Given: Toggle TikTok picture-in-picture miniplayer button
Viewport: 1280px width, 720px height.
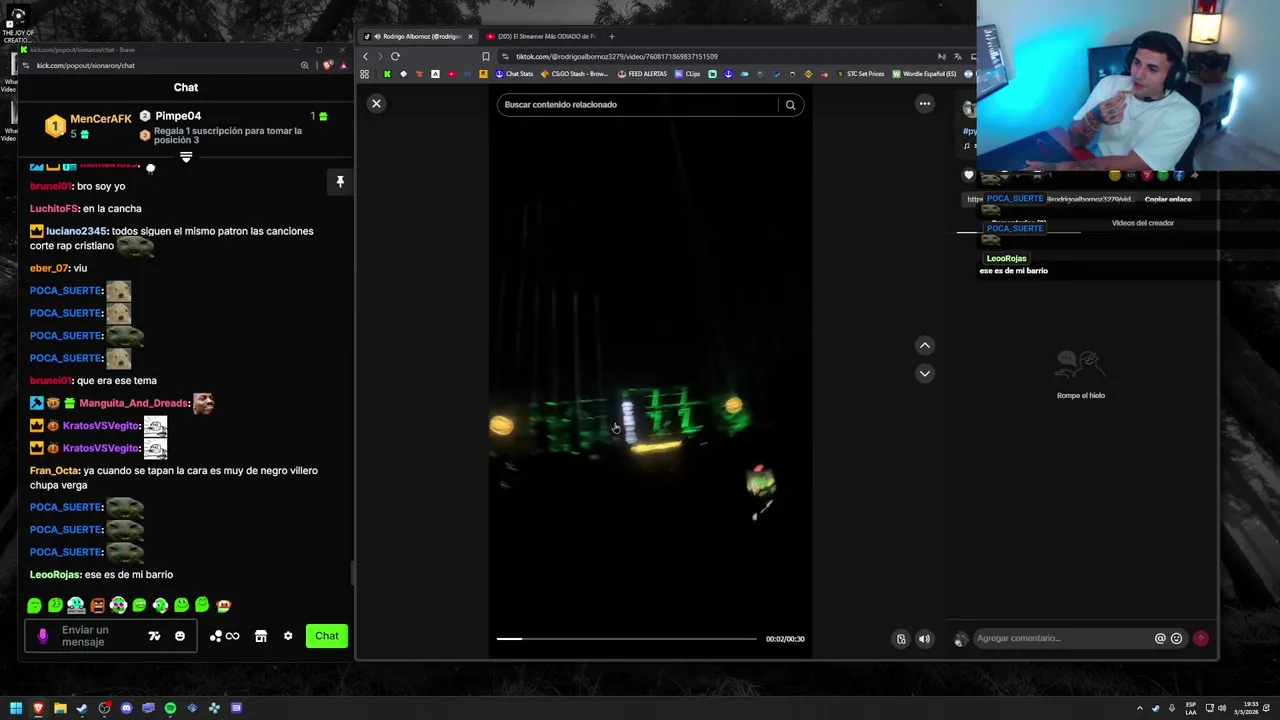Looking at the screenshot, I should pyautogui.click(x=901, y=639).
